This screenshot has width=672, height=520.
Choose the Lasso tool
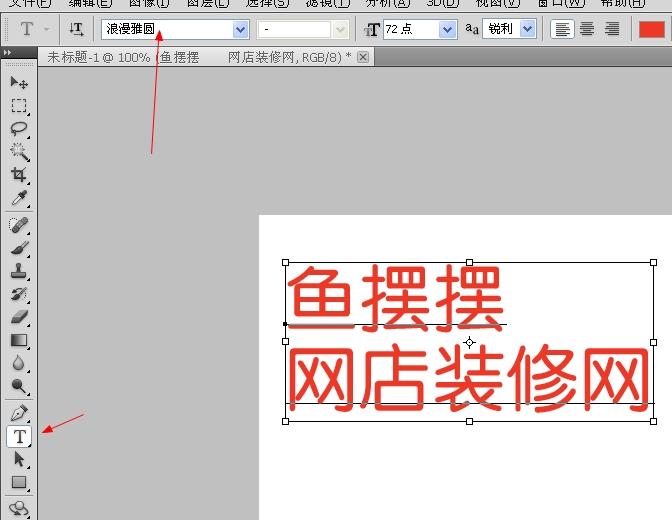tap(19, 128)
